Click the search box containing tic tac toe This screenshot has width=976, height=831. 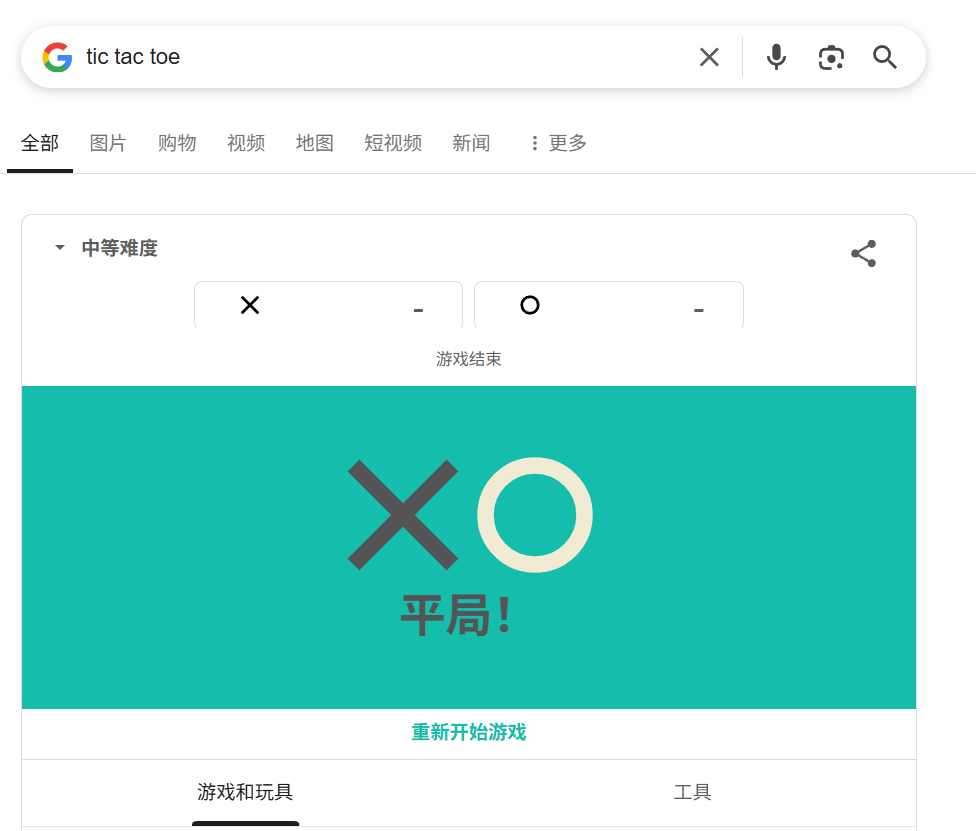(380, 57)
